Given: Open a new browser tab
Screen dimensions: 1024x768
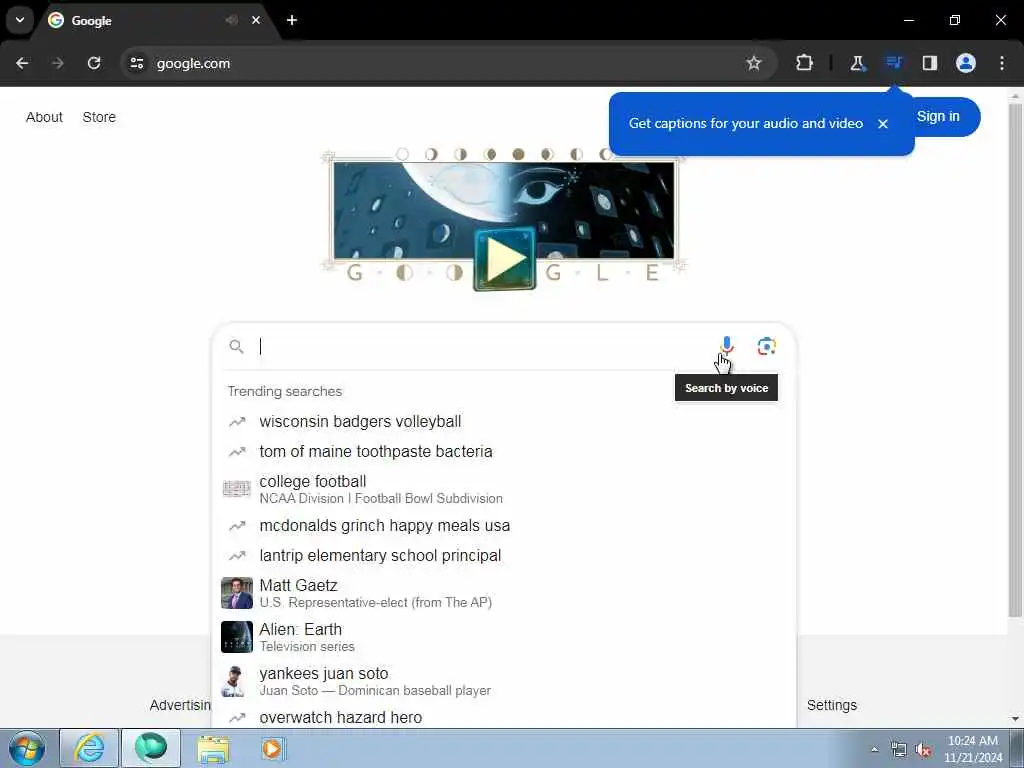Looking at the screenshot, I should [292, 20].
